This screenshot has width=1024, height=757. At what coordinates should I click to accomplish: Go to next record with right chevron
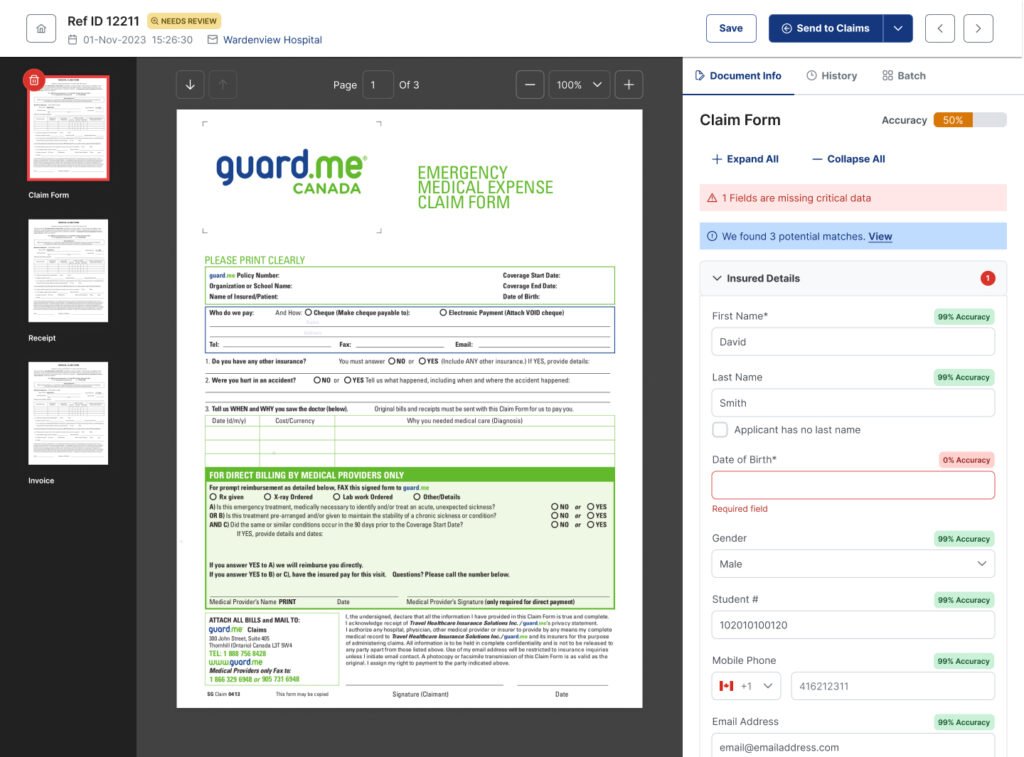978,29
